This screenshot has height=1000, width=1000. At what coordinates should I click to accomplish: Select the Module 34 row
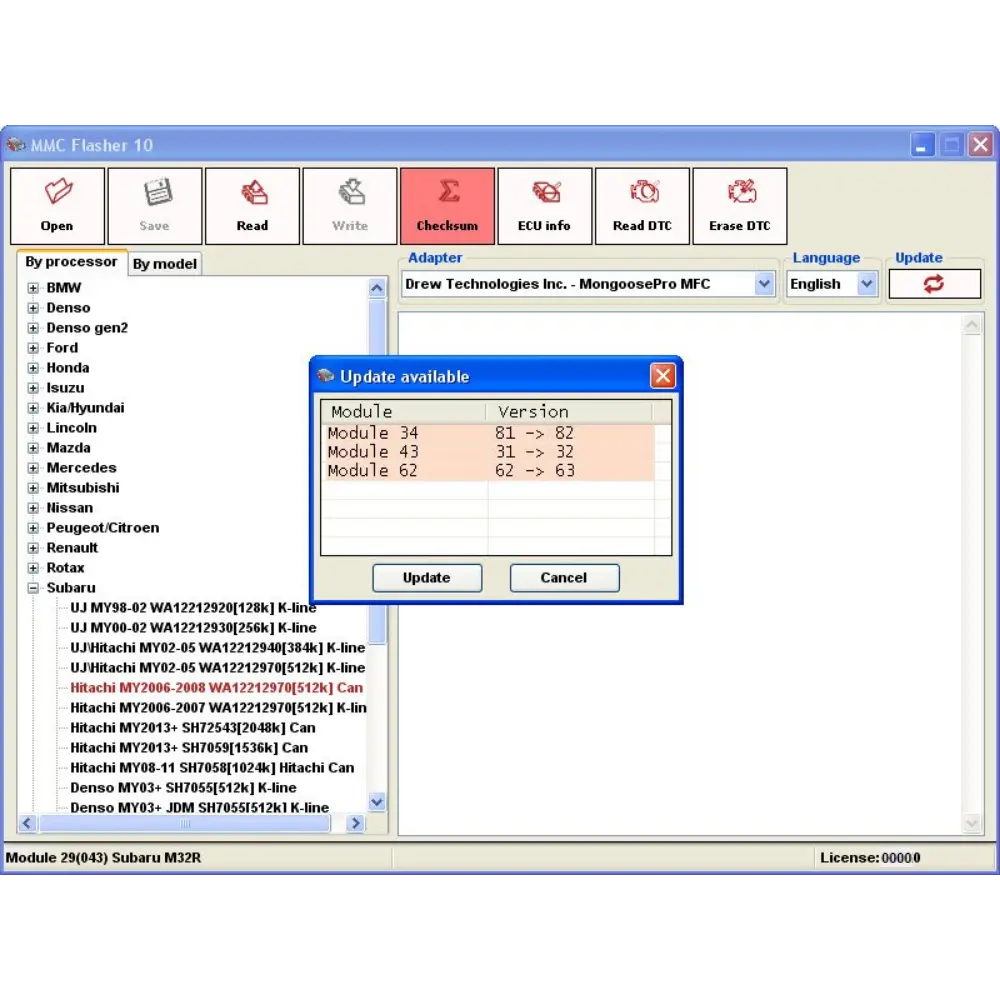[489, 433]
